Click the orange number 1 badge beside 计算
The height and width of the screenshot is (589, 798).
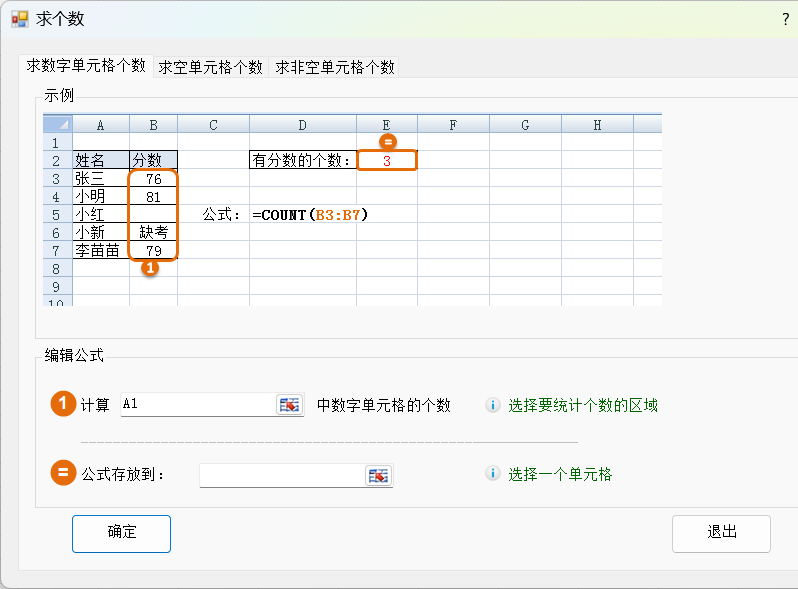click(63, 404)
